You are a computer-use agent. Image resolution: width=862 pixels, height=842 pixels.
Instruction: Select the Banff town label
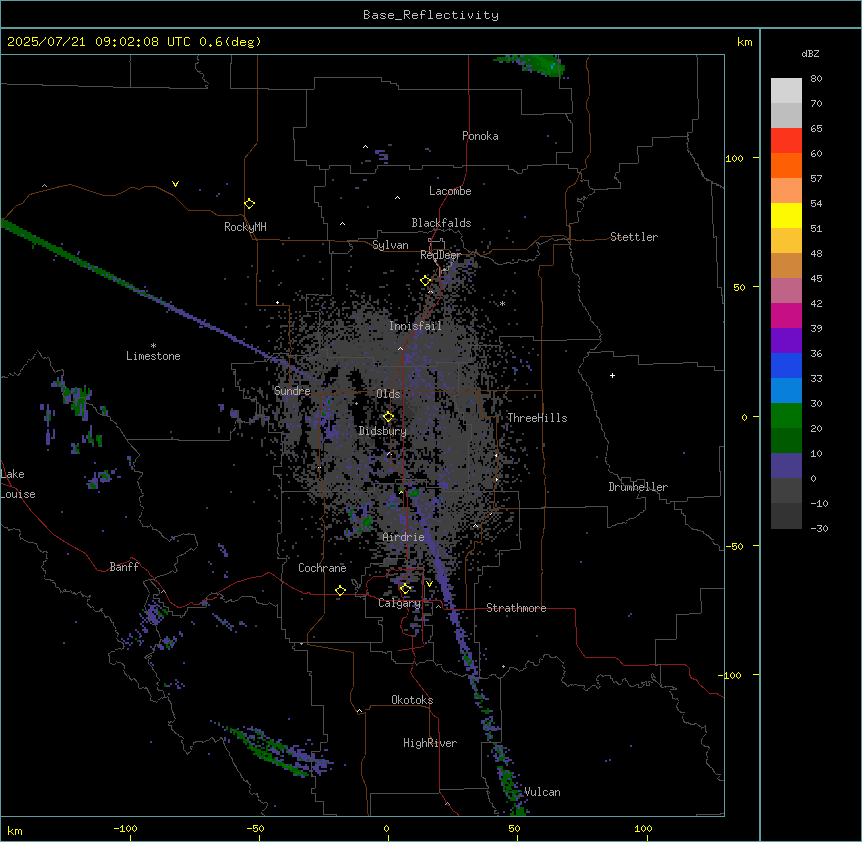coord(124,567)
